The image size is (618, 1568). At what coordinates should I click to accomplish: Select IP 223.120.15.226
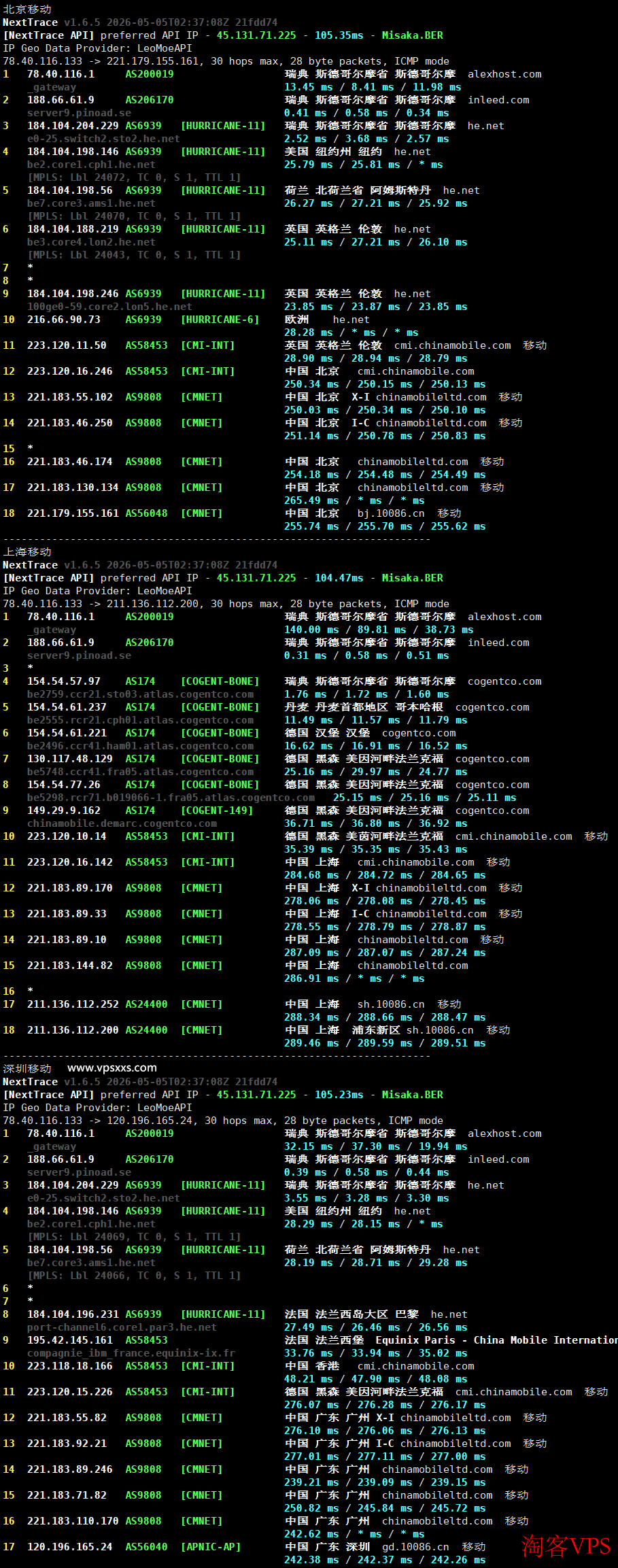click(70, 1392)
